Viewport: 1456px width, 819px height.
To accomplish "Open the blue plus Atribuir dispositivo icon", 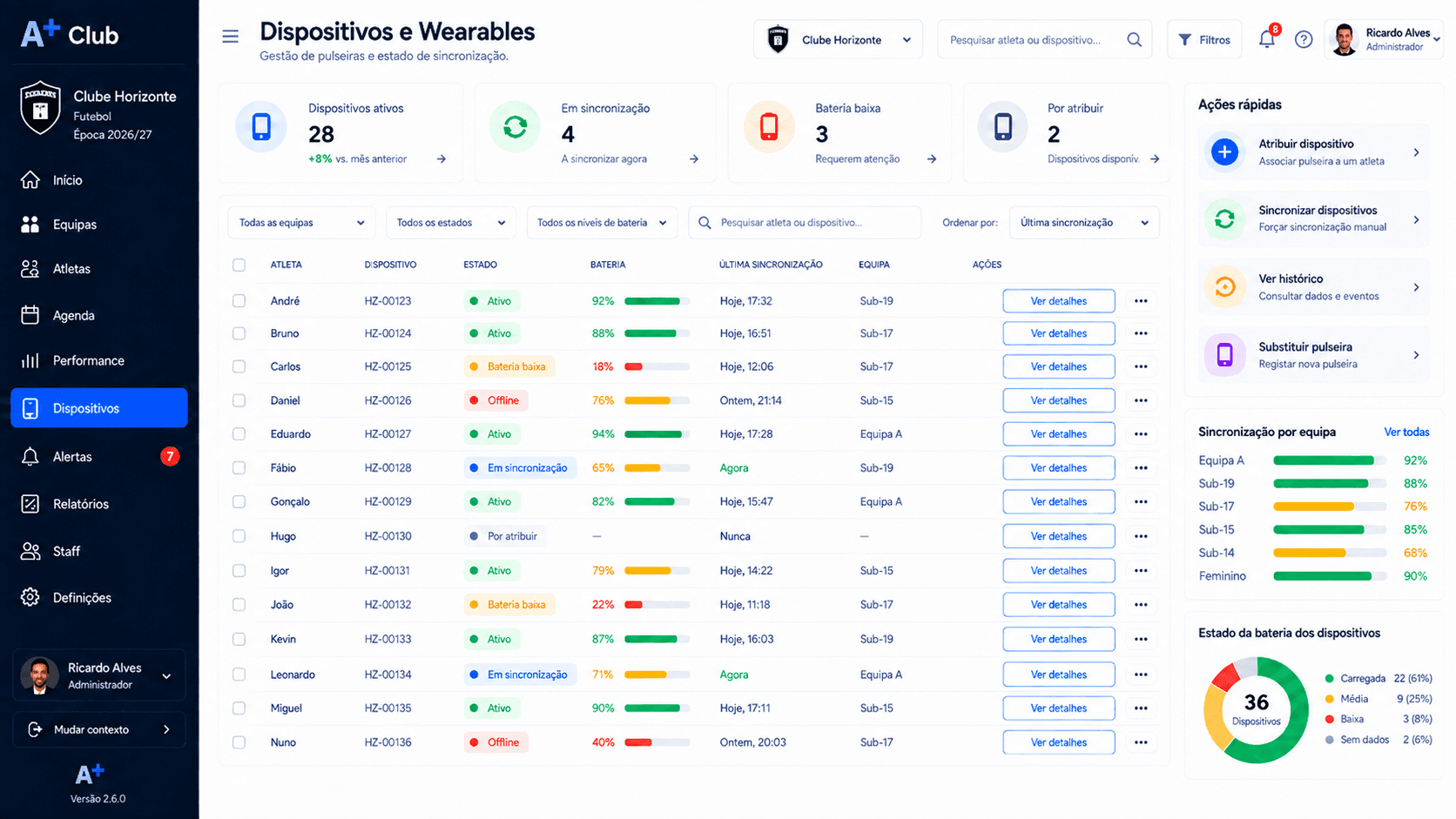I will click(x=1224, y=152).
